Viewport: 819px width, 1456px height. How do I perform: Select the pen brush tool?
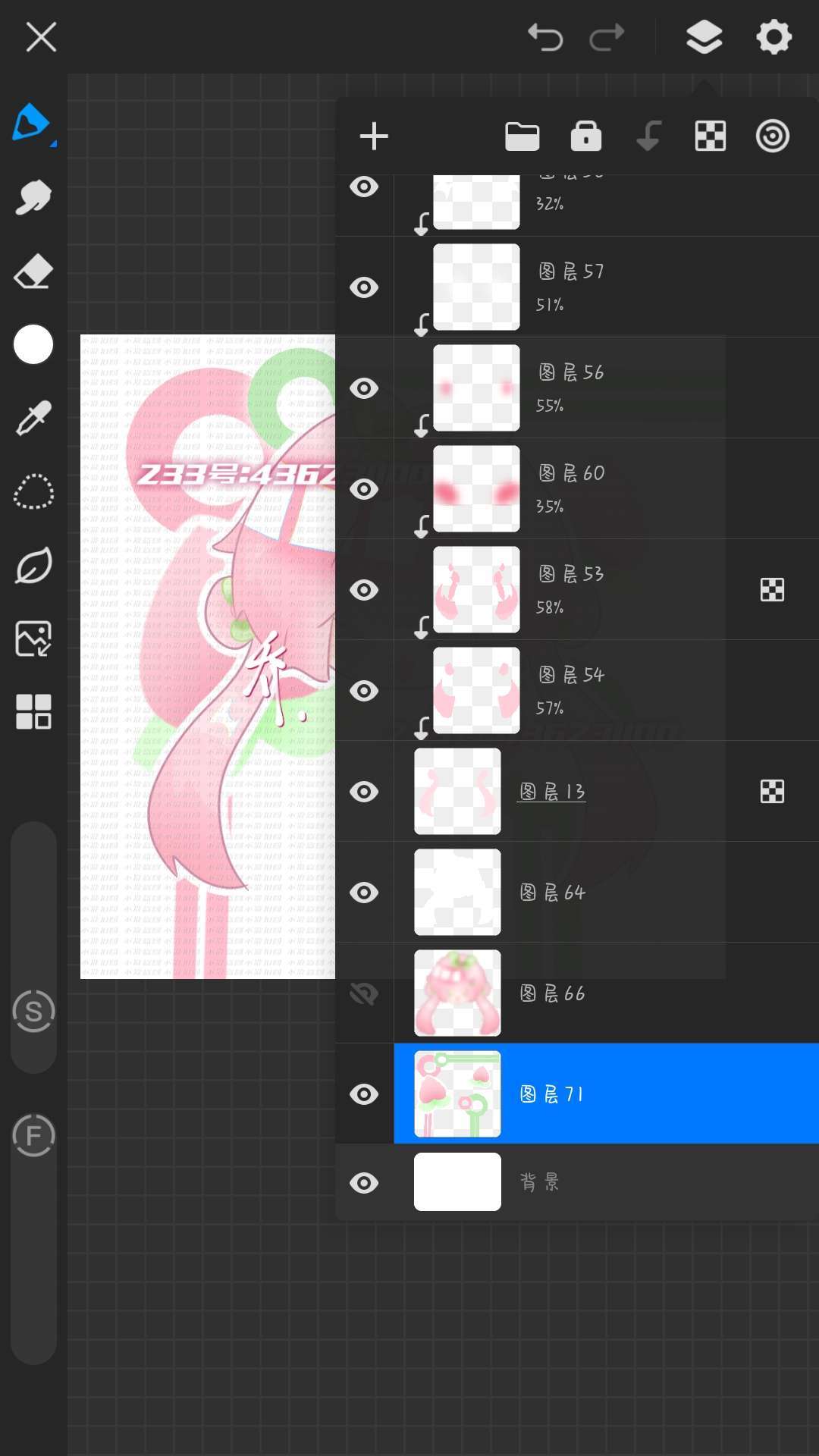[x=32, y=123]
